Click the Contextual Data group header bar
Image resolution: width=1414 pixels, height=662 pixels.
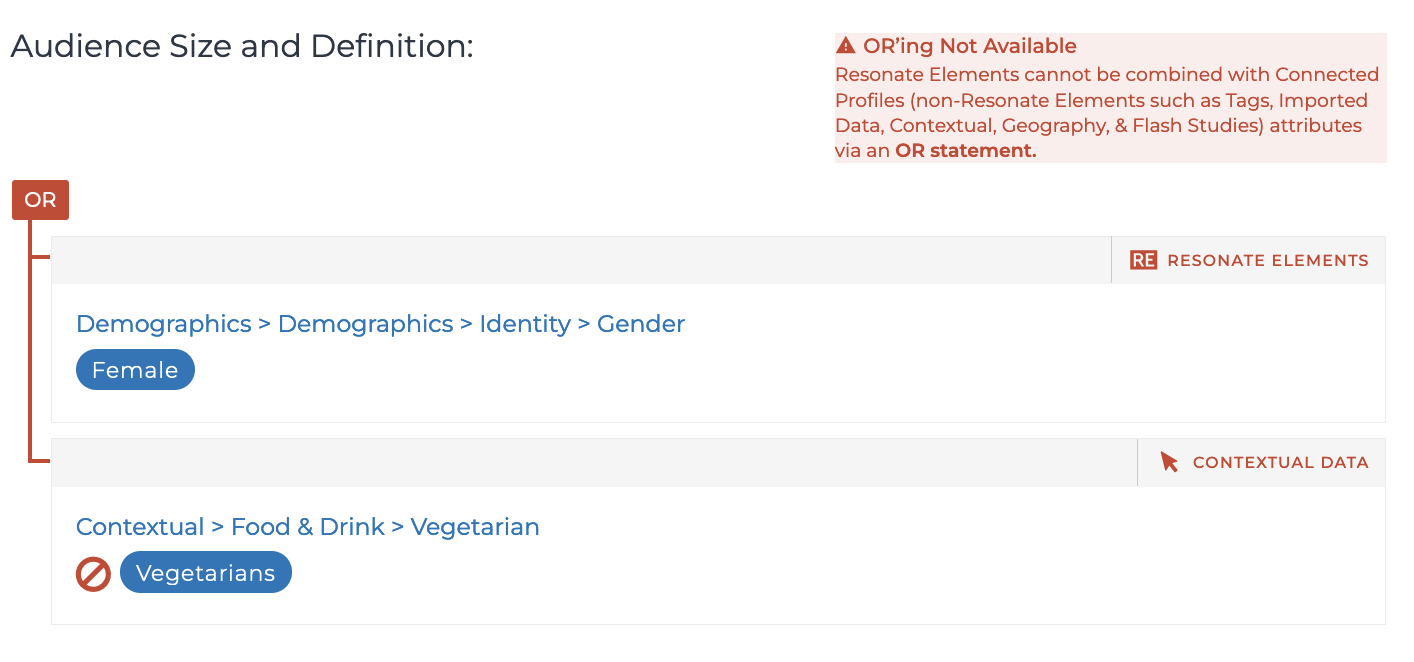pyautogui.click(x=718, y=462)
